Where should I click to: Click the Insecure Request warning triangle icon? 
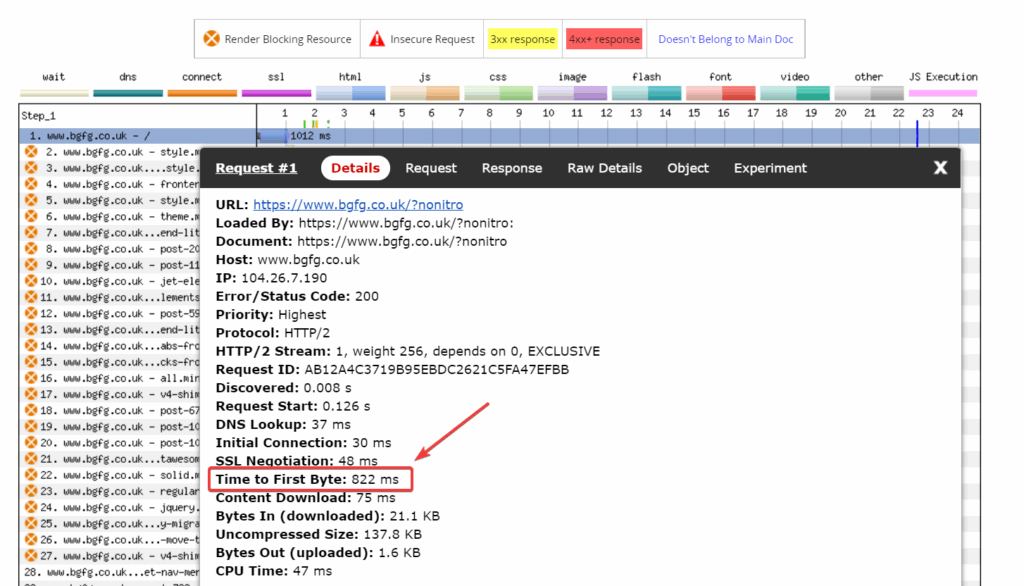376,39
